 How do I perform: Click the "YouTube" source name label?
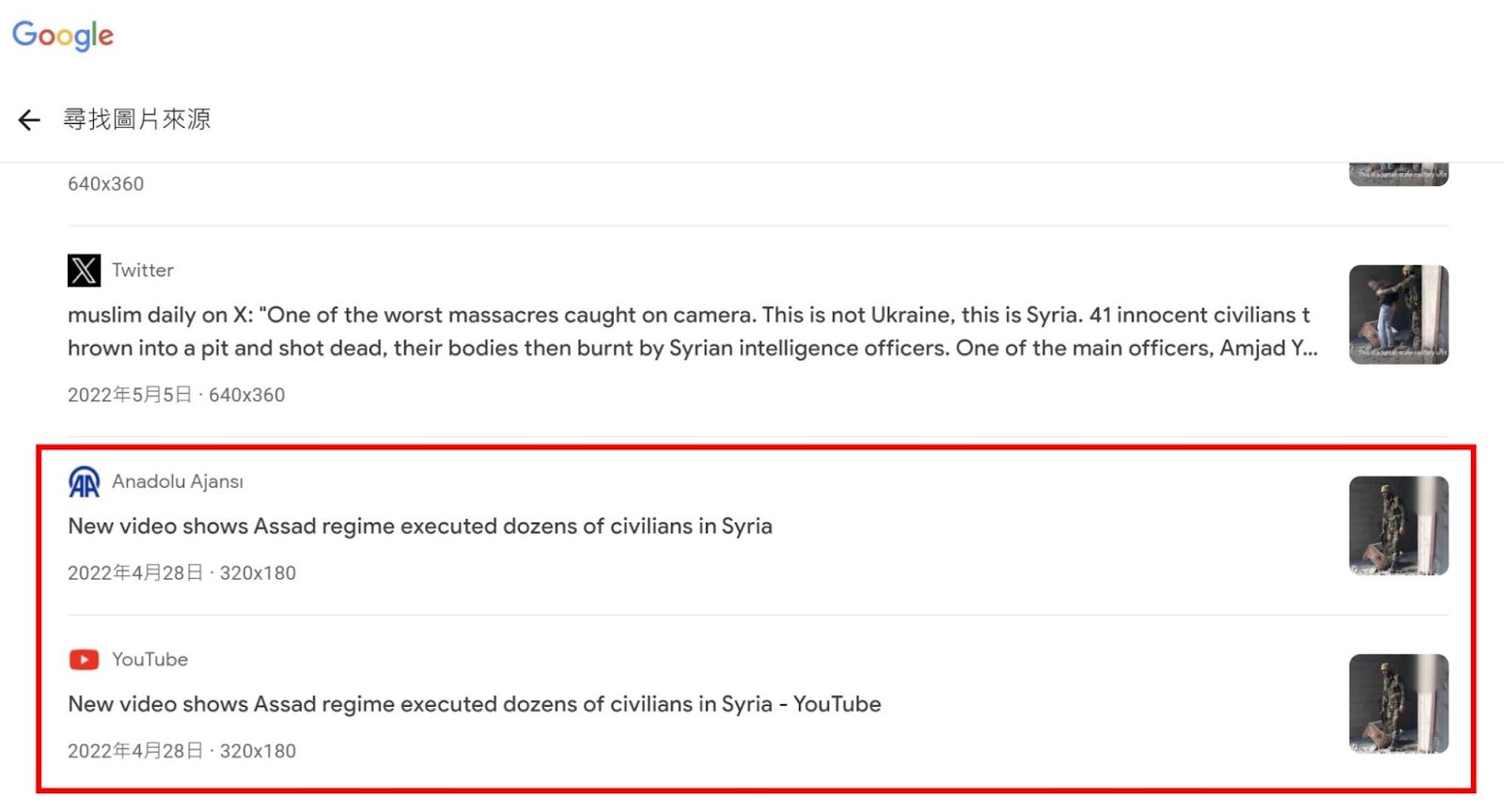pyautogui.click(x=150, y=660)
